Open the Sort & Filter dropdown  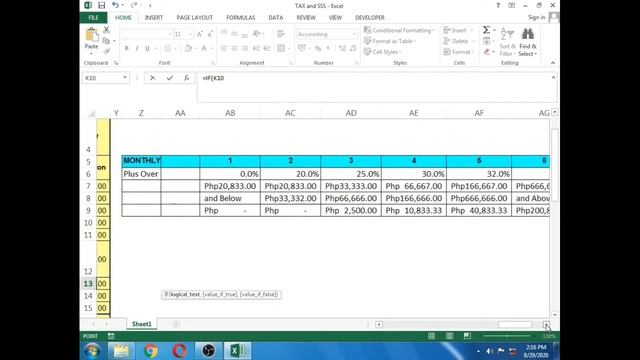click(507, 42)
